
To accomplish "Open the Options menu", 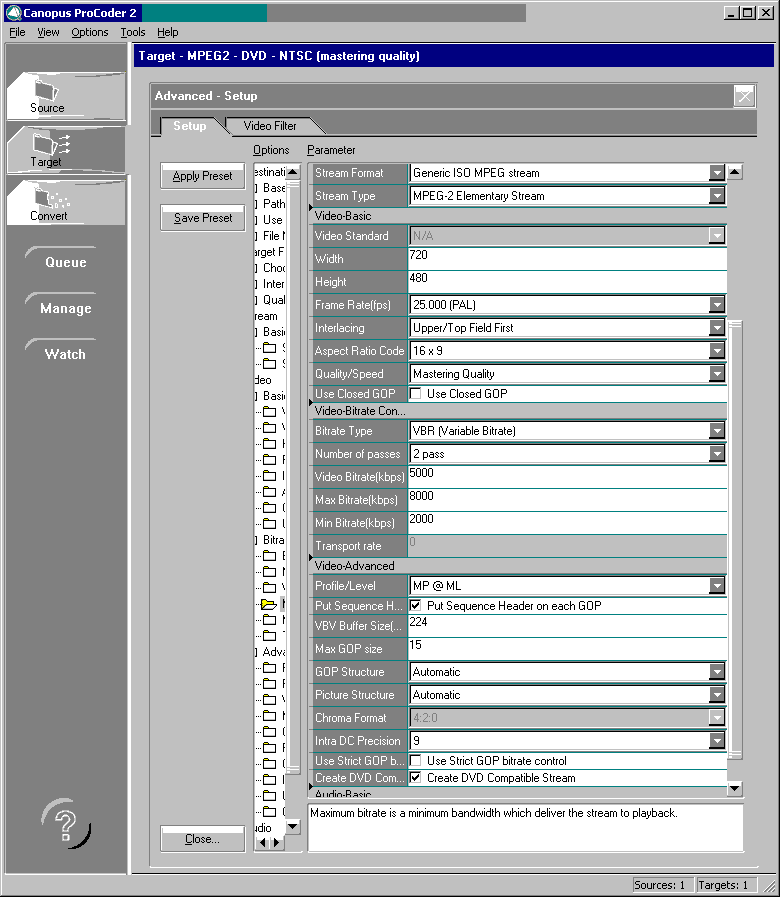I will click(x=90, y=32).
